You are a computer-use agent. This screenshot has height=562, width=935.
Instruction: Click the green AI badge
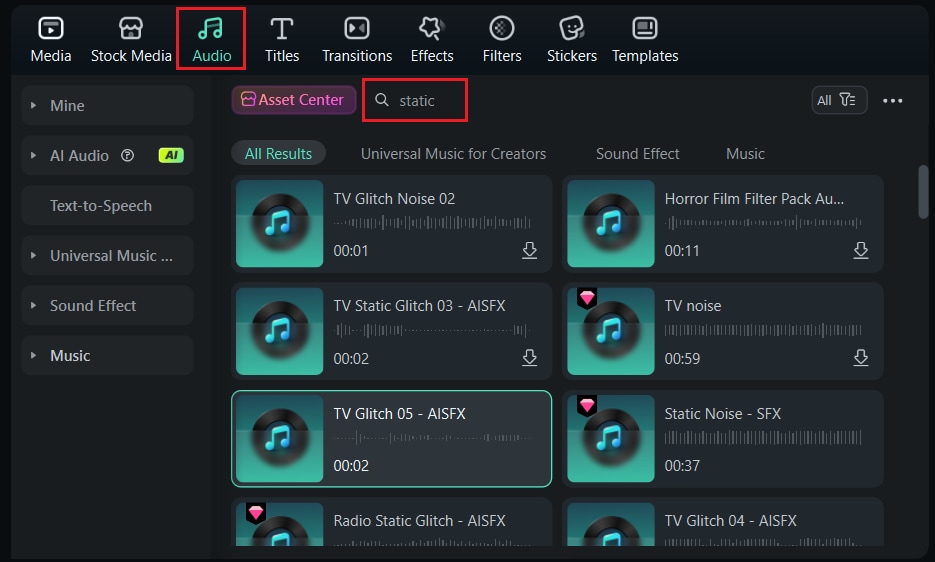coord(171,156)
